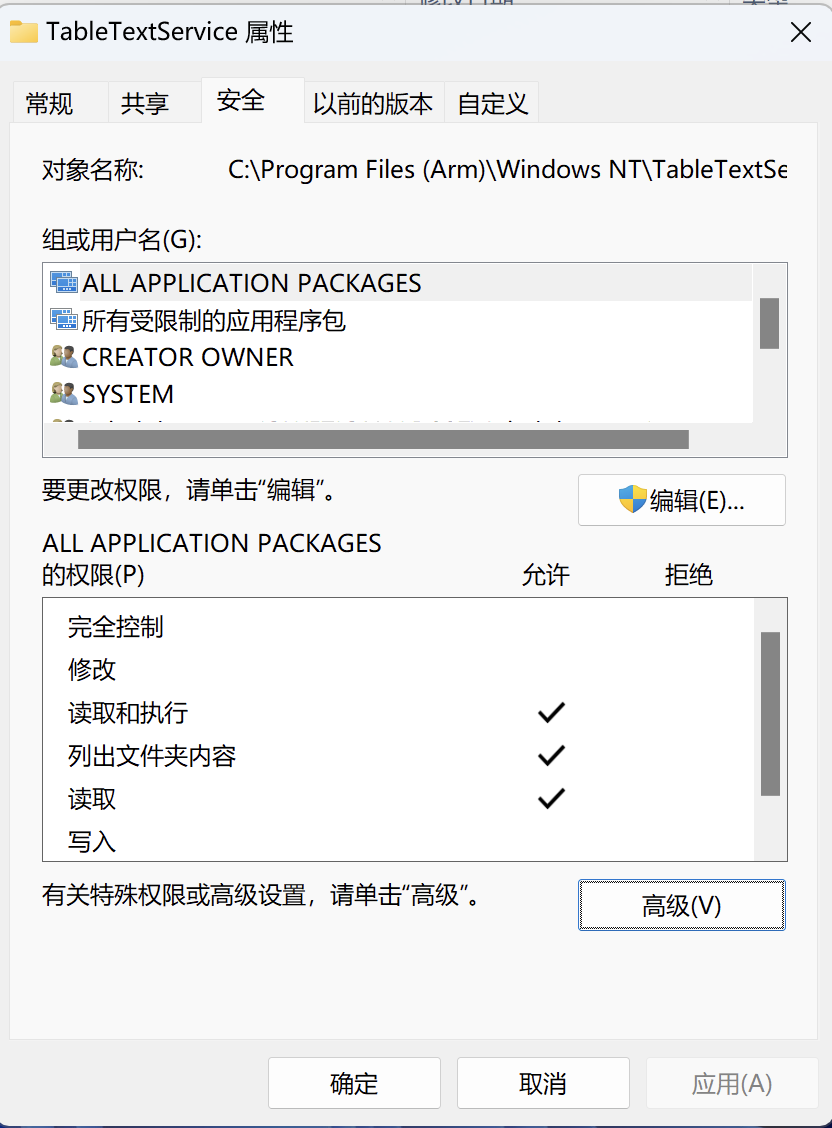Screen dimensions: 832x1128
Task: Click the user list vertical scrollbar
Action: 769,323
